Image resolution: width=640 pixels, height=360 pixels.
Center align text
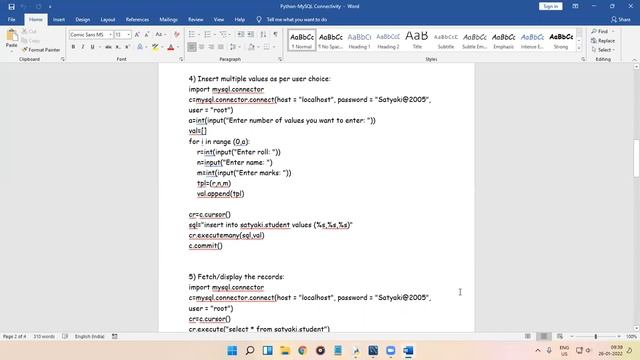(201, 47)
